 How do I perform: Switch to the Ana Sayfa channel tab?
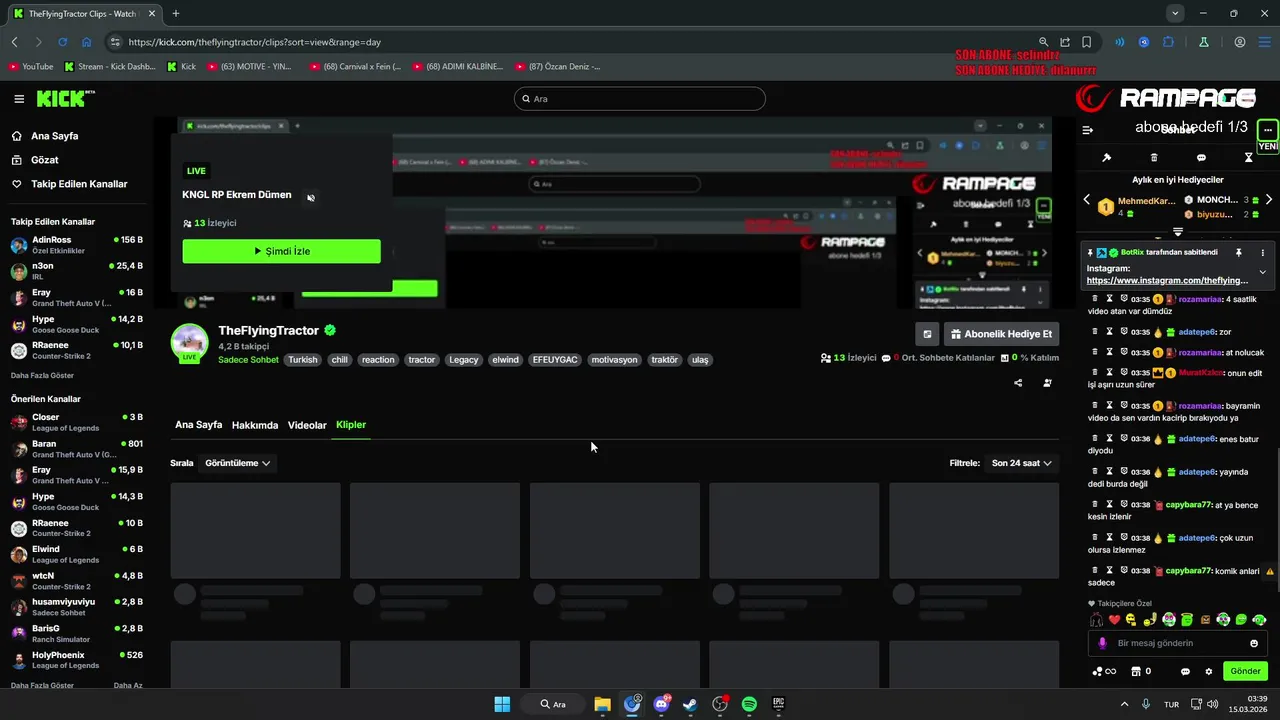pos(198,425)
